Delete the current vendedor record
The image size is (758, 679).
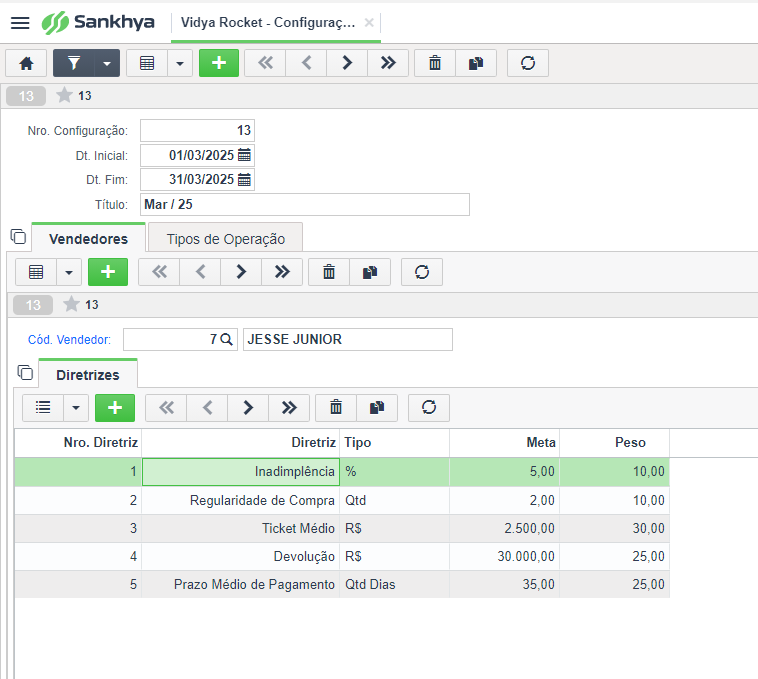coord(329,272)
